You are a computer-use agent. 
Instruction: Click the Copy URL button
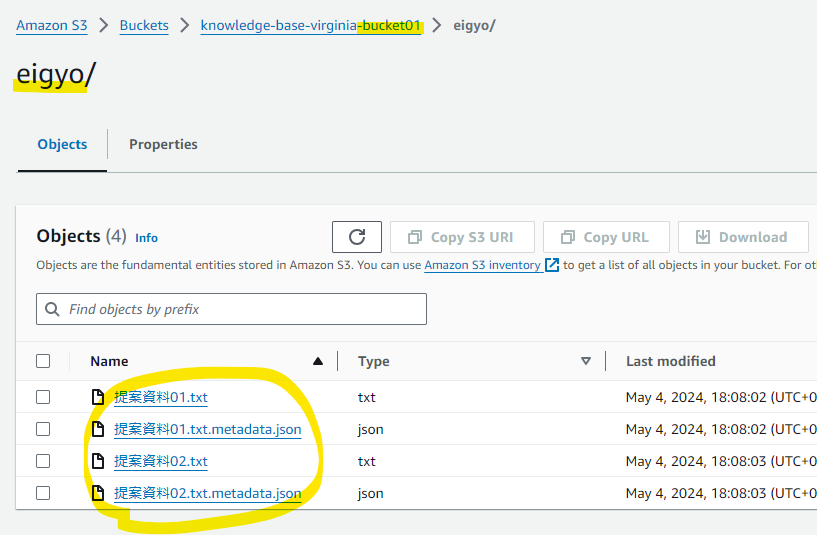click(x=606, y=237)
